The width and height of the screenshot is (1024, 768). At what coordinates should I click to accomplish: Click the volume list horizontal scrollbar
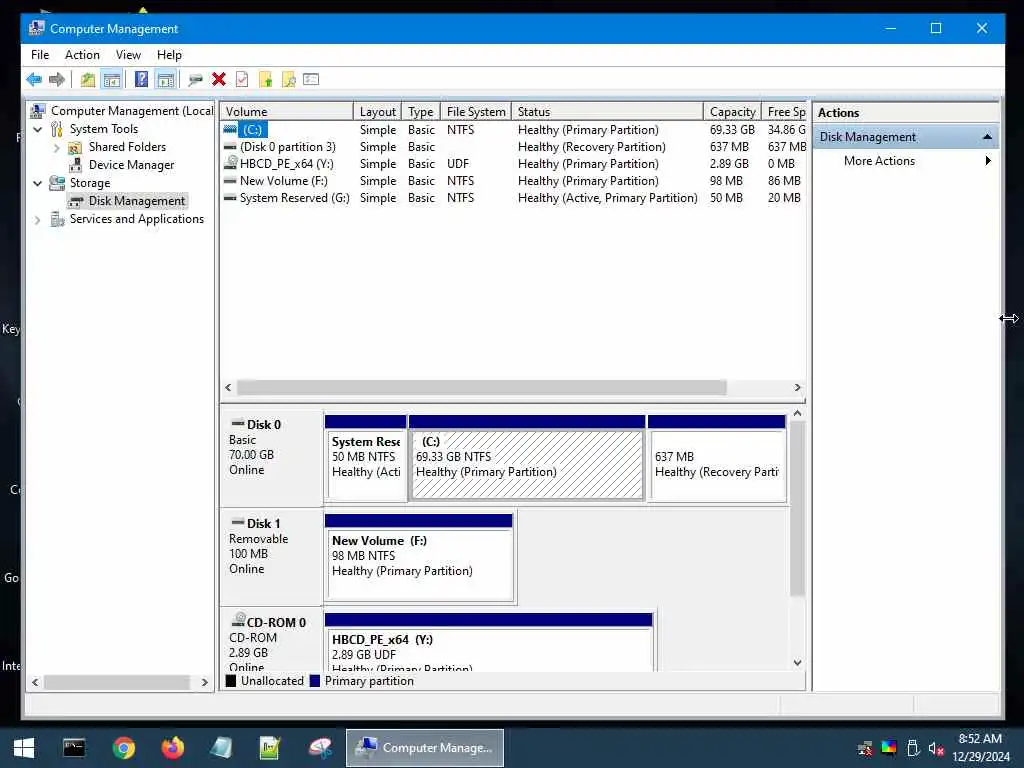482,388
